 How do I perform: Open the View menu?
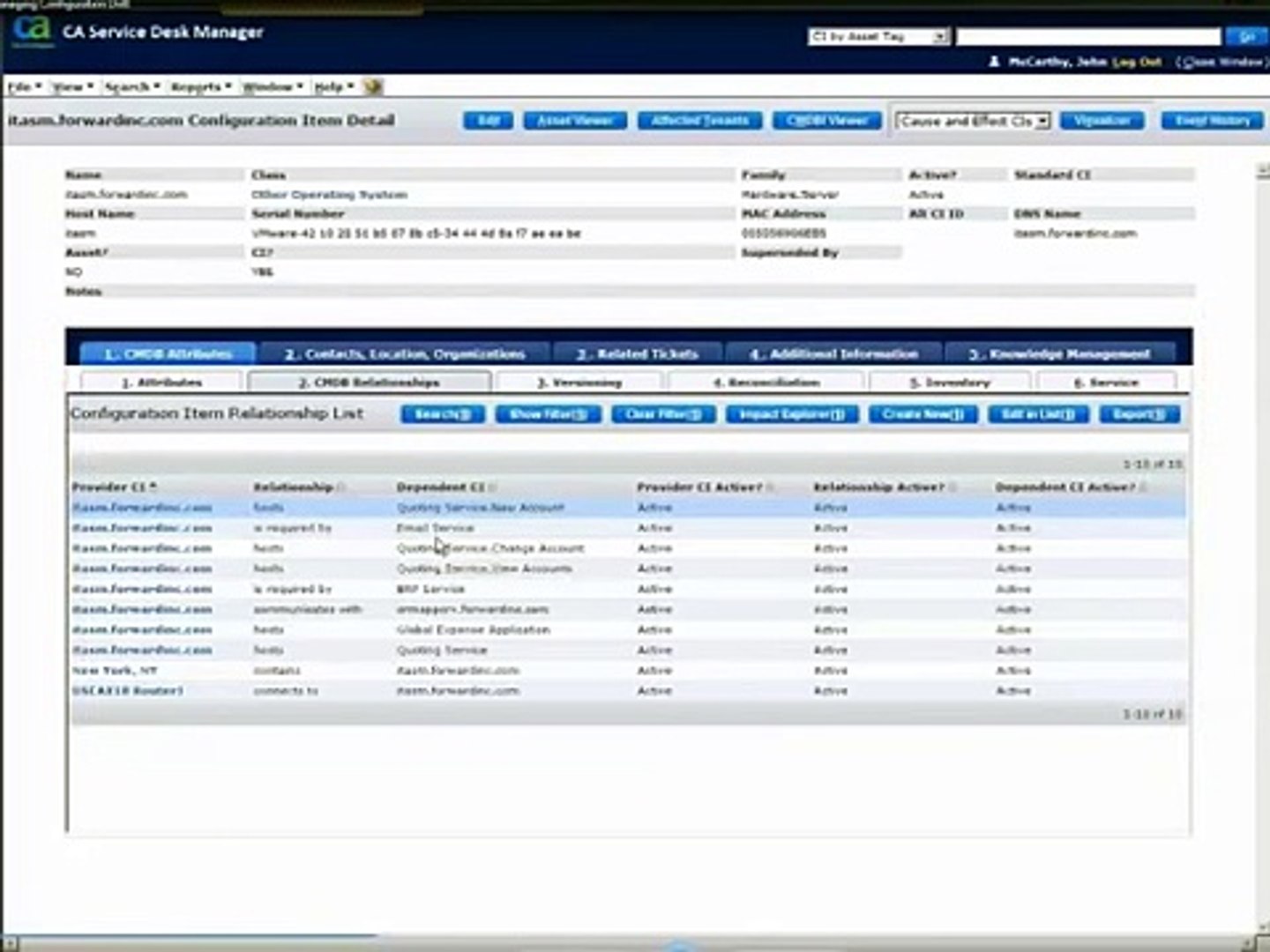[x=71, y=86]
